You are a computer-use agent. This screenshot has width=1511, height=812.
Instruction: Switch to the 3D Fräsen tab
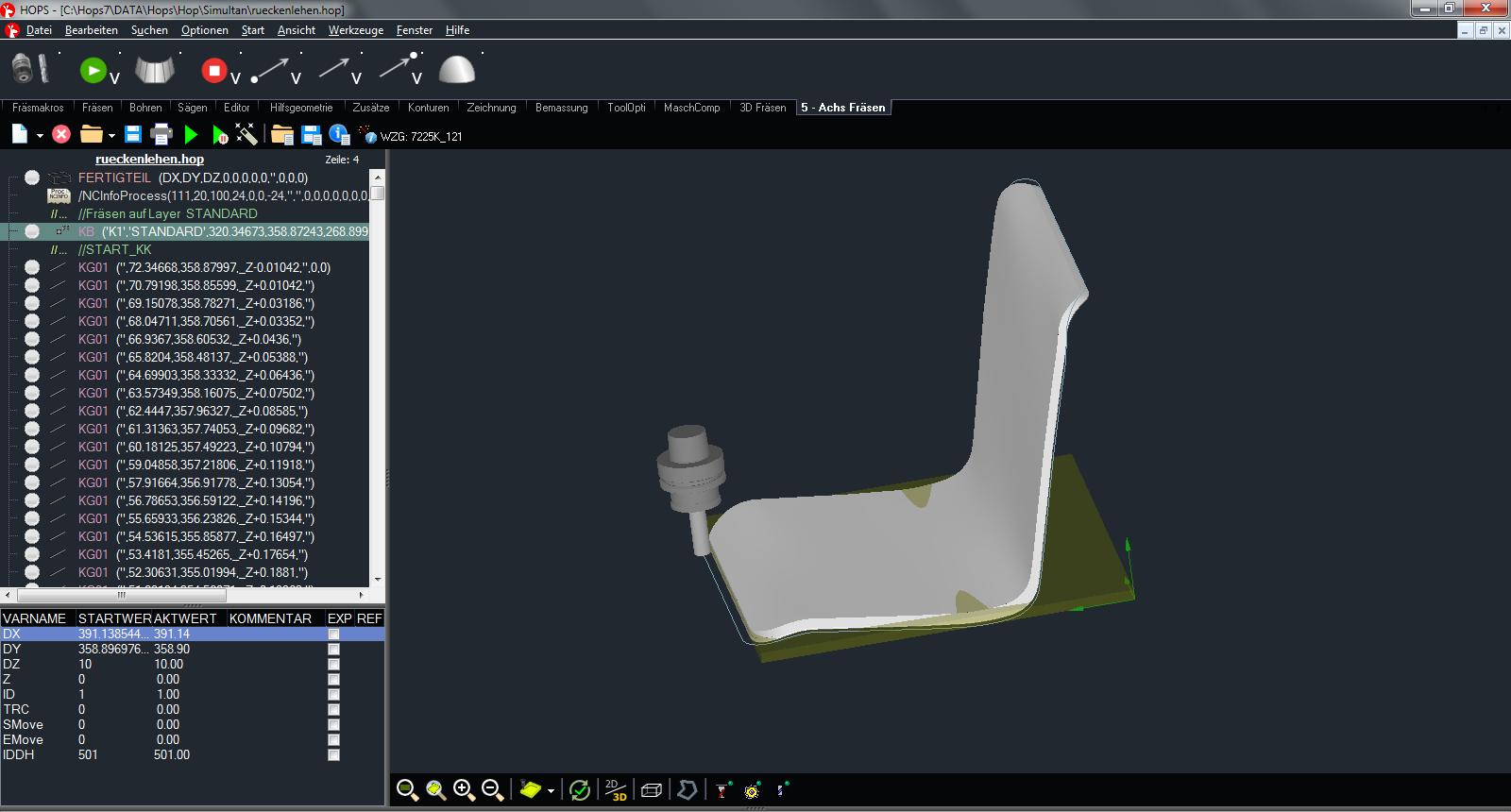[x=762, y=108]
